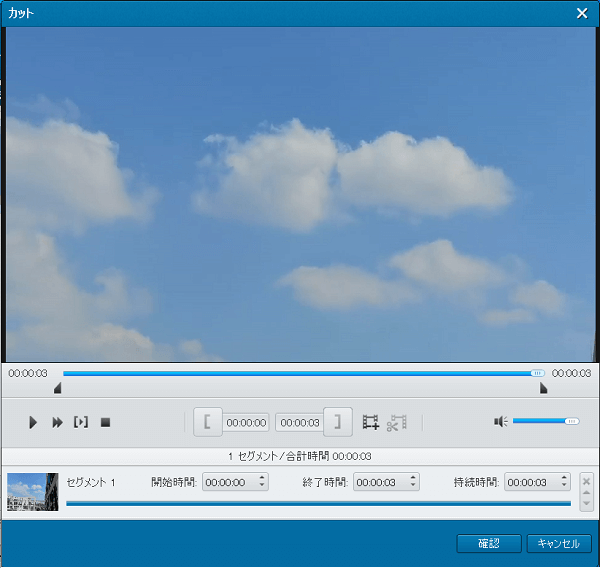Viewport: 600px width, 568px height.
Task: Click the fast forward button
Action: click(x=57, y=423)
